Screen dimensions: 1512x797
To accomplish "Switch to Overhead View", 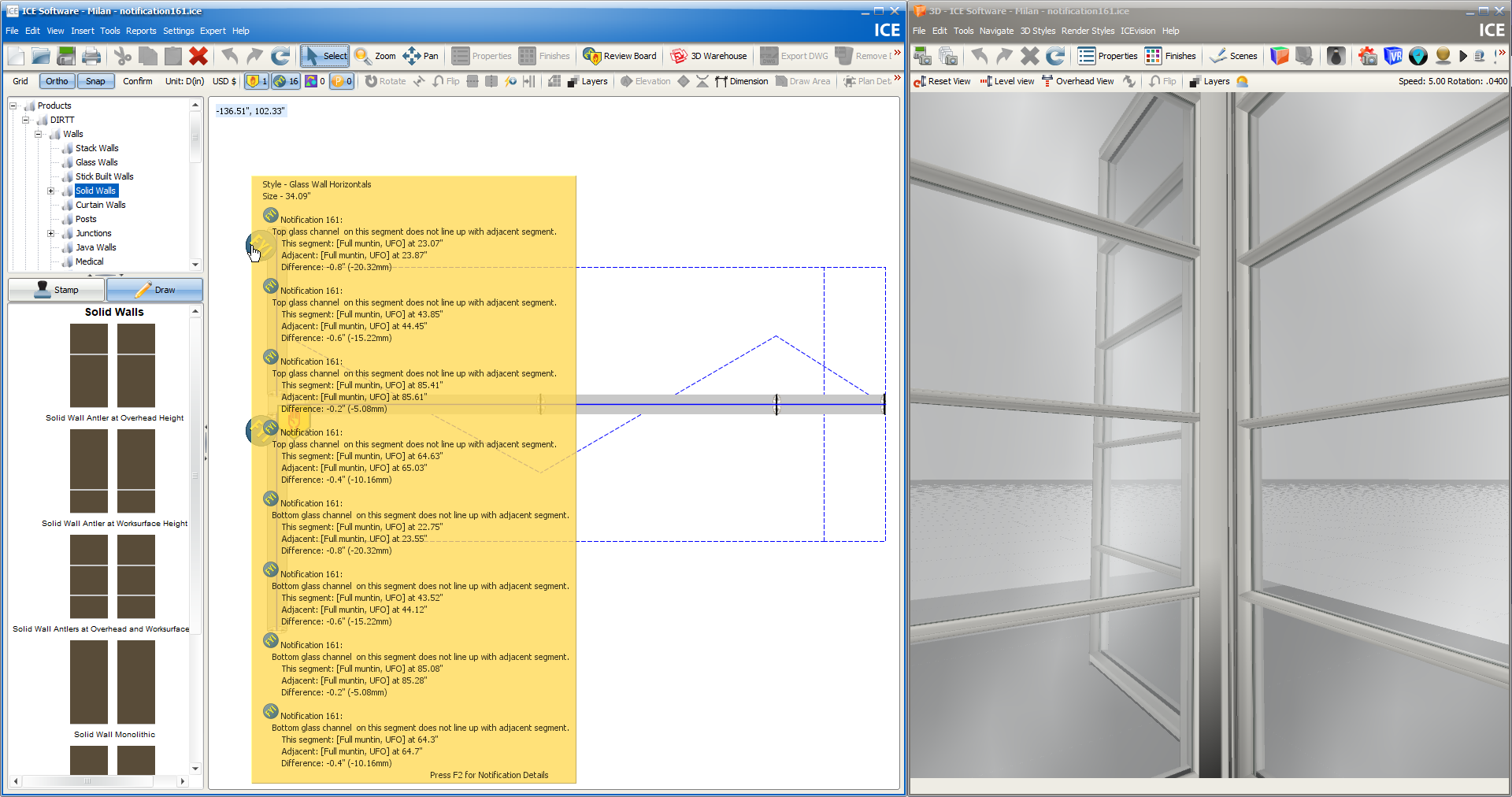I will click(x=1077, y=81).
